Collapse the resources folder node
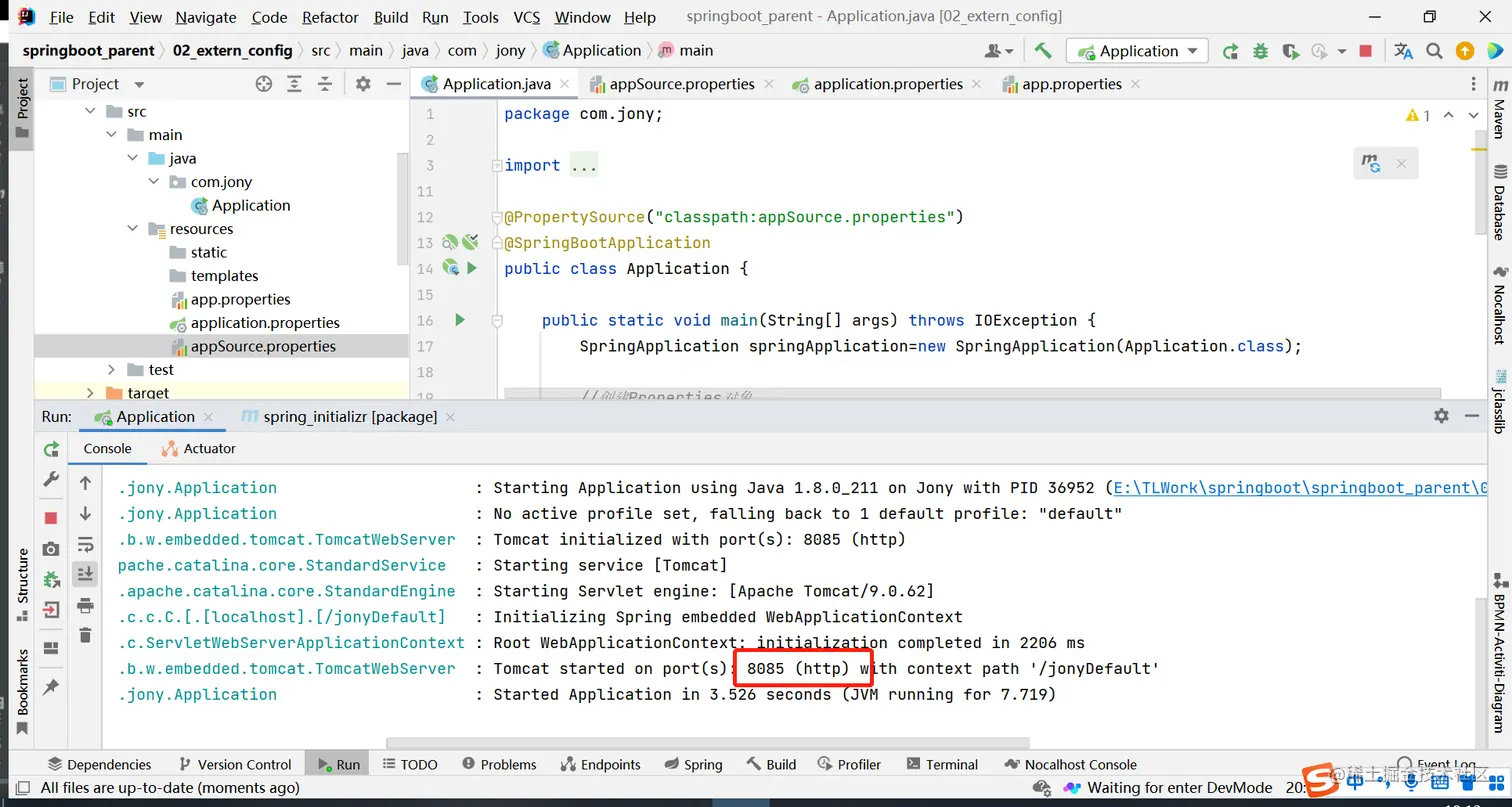 pos(133,229)
